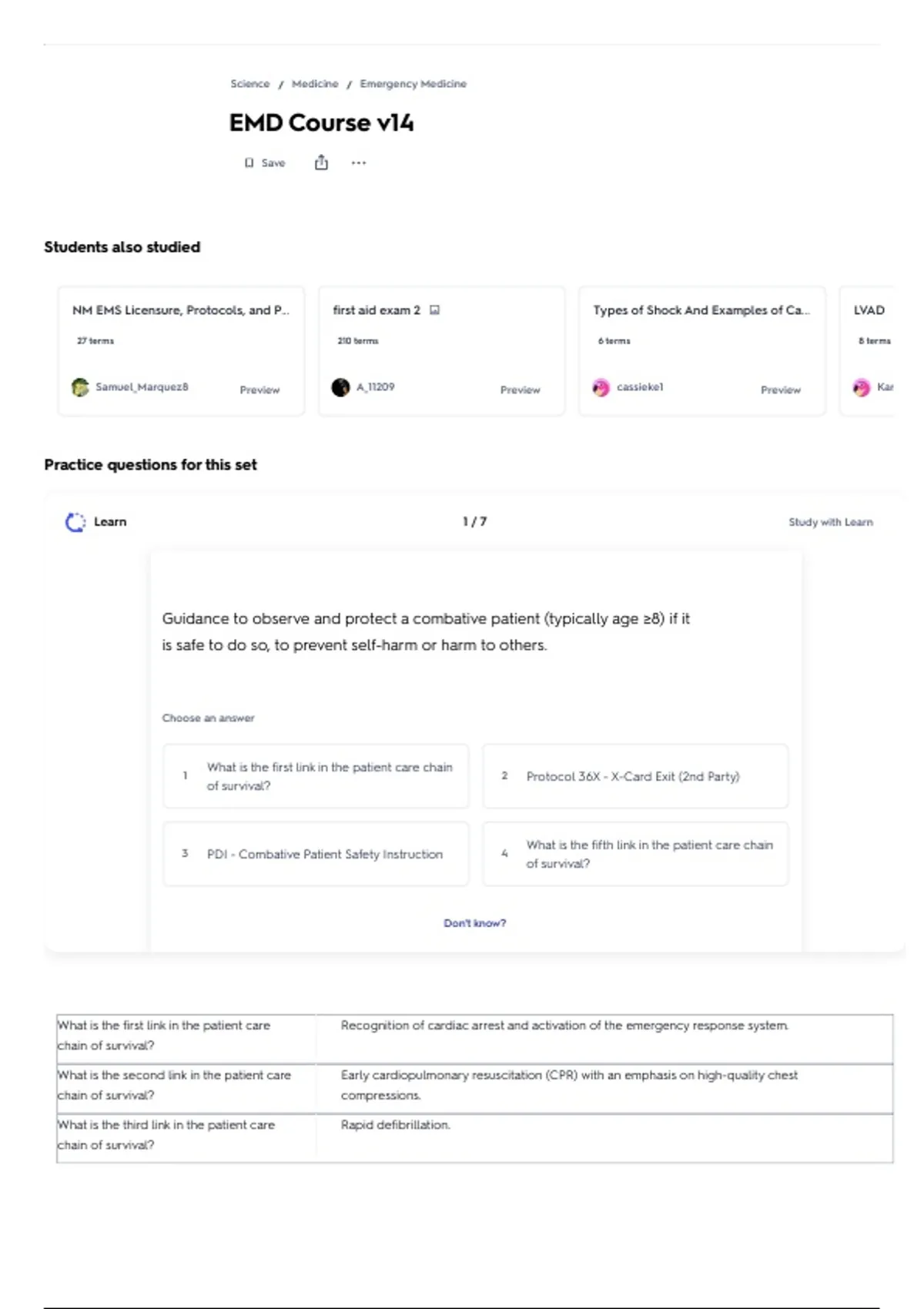Choose answer 2: Protocol 36X X-Card Exit

click(635, 776)
